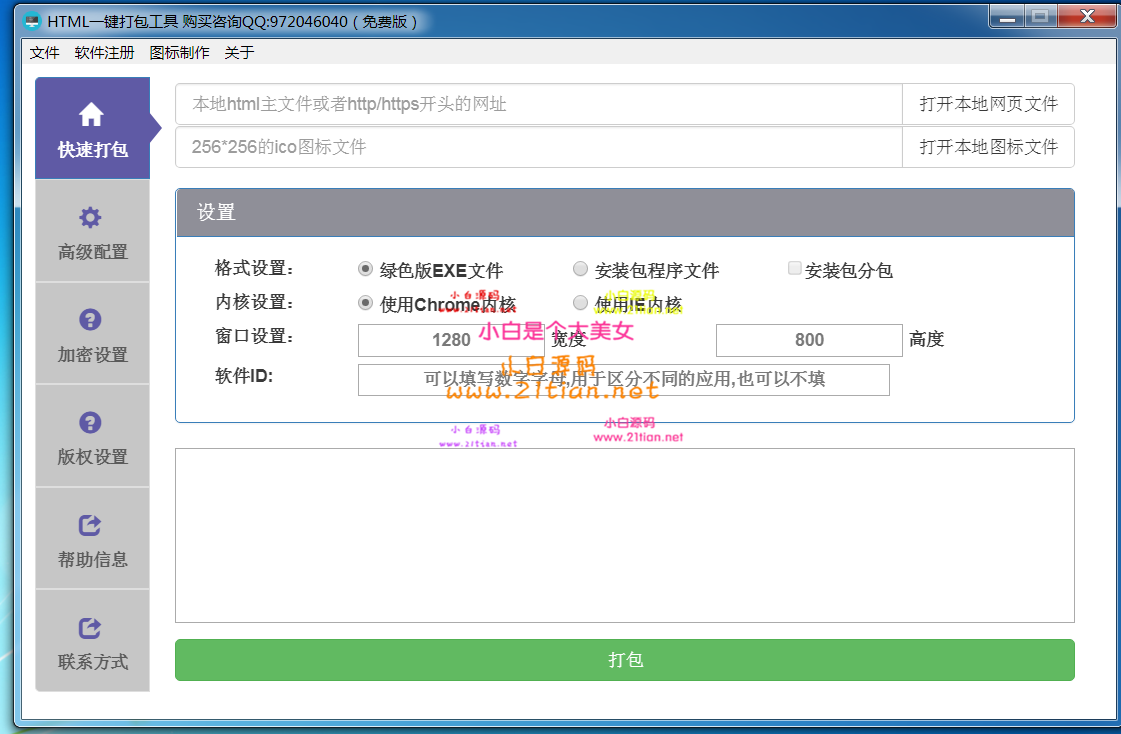Screen dimensions: 1121x734
Task: Select the 安装包程序文件 radio option
Action: click(x=580, y=269)
